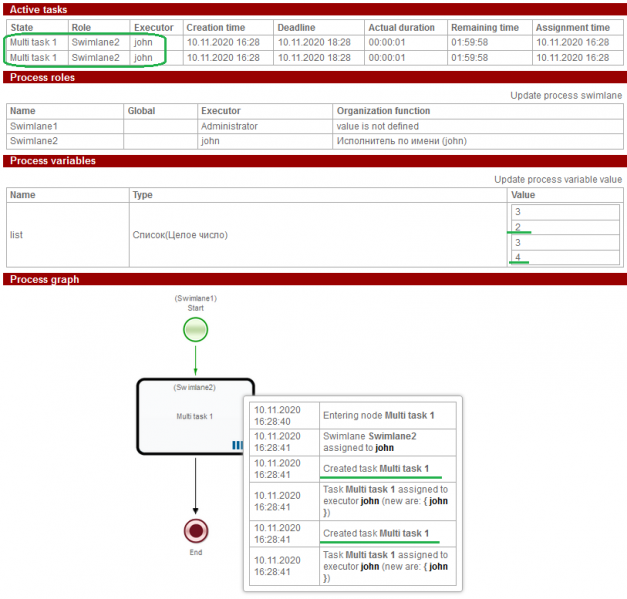Open the Update process swimlane link
The height and width of the screenshot is (599, 627).
(566, 95)
